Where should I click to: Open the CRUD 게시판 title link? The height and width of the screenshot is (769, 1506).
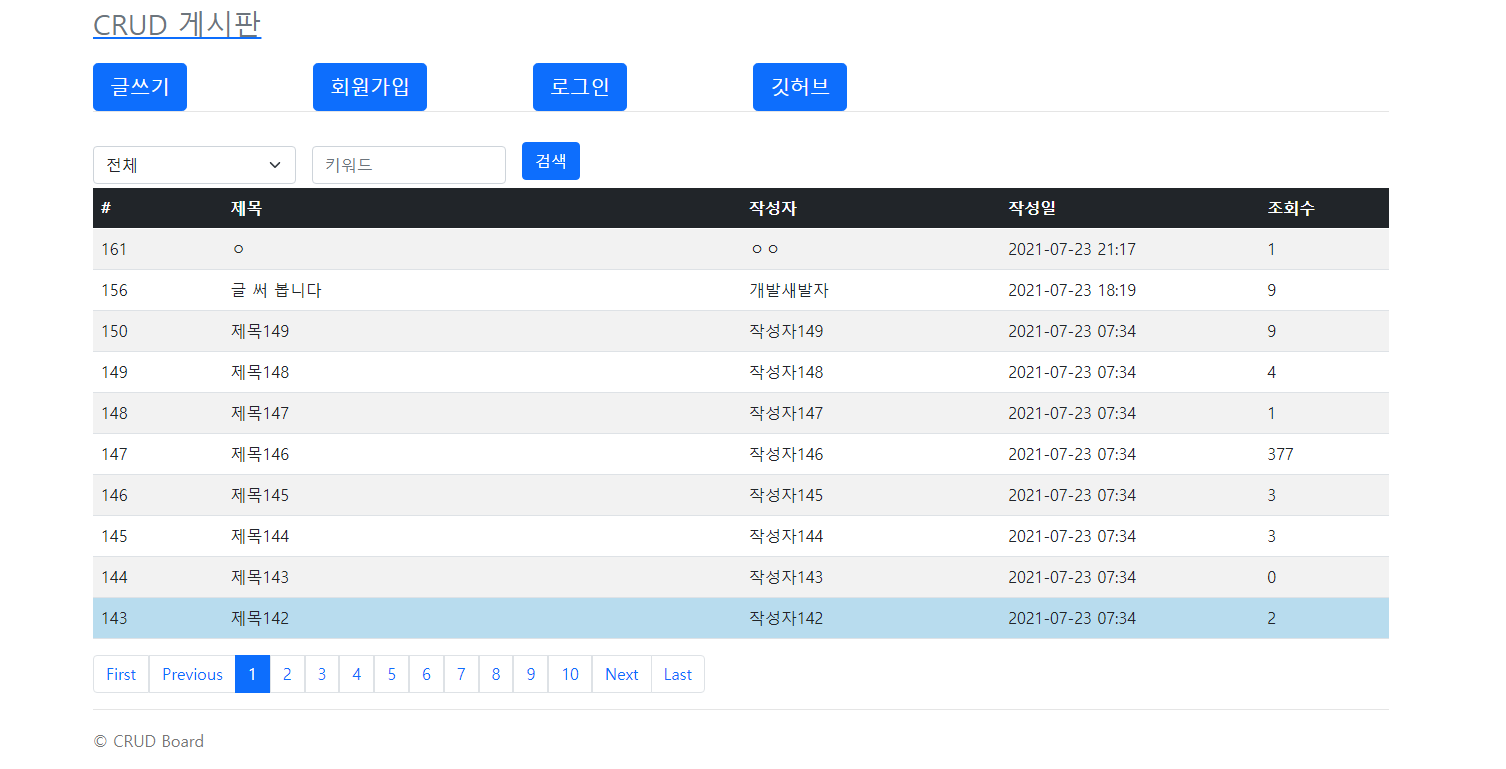177,25
